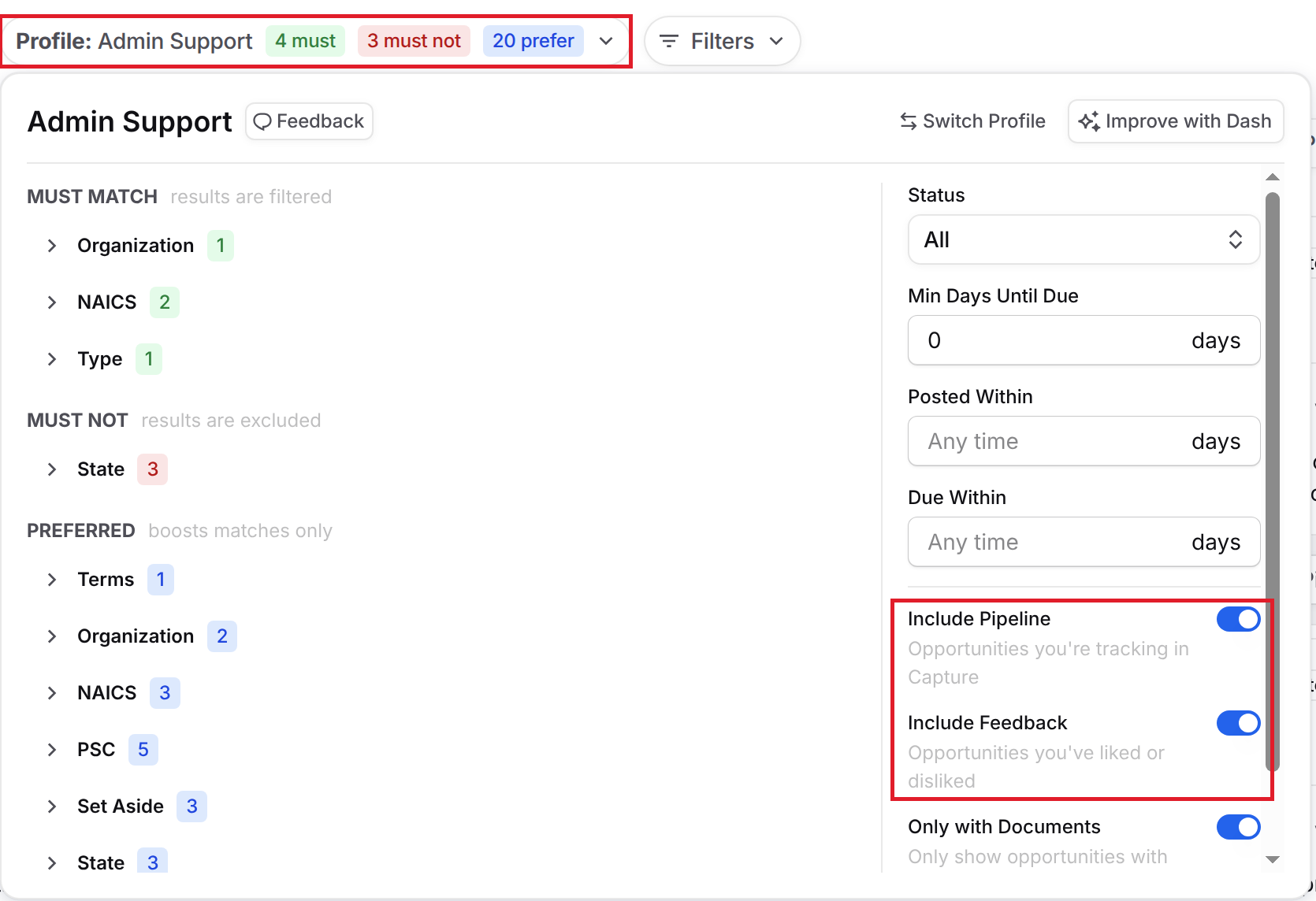Open the Filters dropdown
The height and width of the screenshot is (901, 1316).
(x=722, y=41)
